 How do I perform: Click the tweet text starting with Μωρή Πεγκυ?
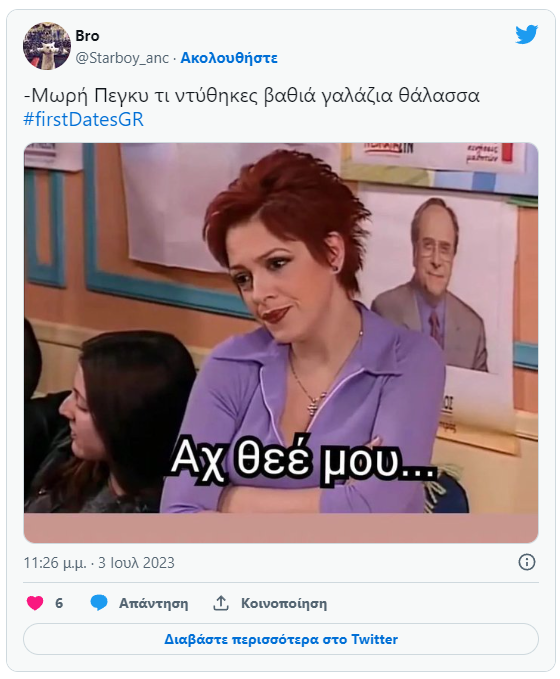[x=252, y=96]
